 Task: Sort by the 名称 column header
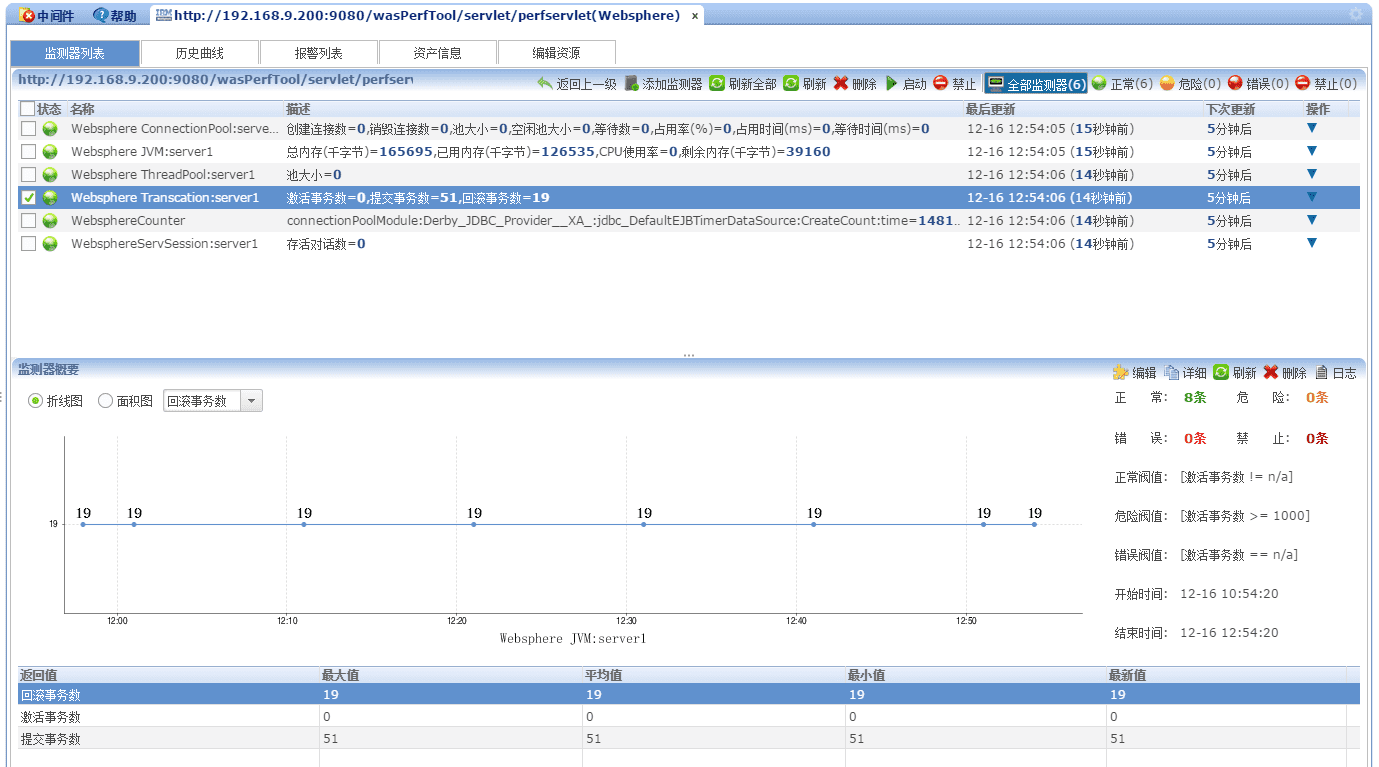82,109
